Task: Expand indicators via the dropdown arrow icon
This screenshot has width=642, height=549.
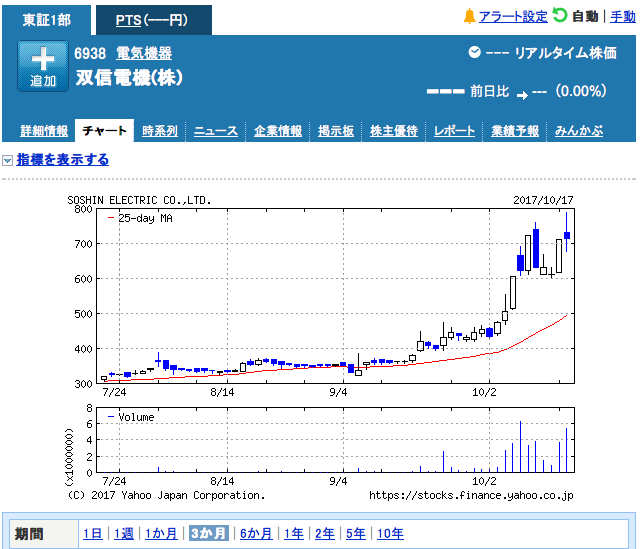Action: pyautogui.click(x=7, y=160)
